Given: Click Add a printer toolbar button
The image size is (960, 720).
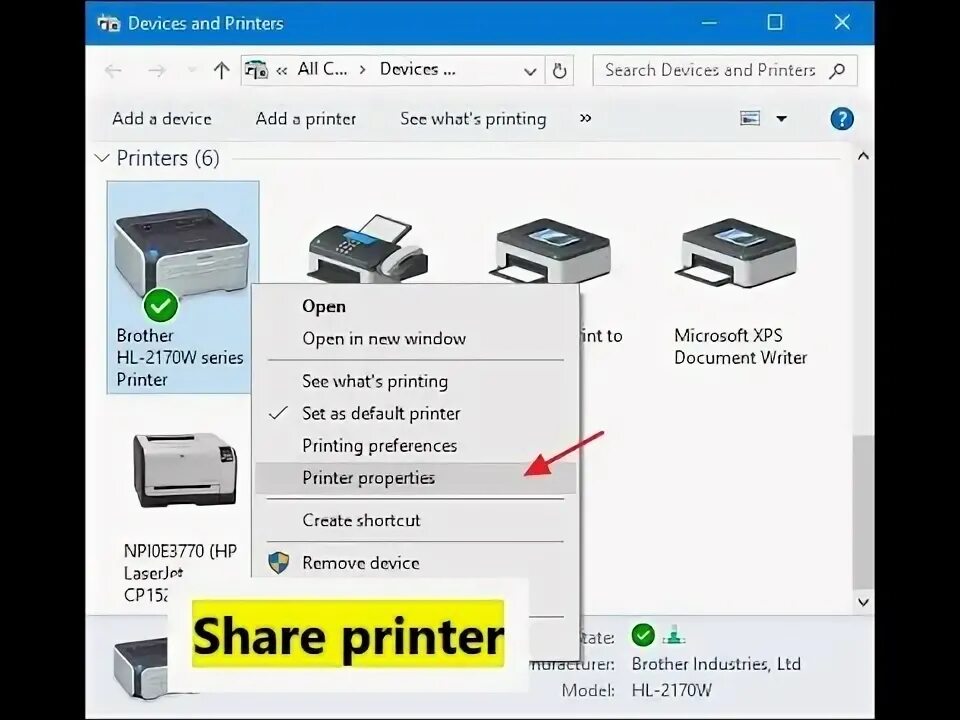Looking at the screenshot, I should tap(306, 119).
